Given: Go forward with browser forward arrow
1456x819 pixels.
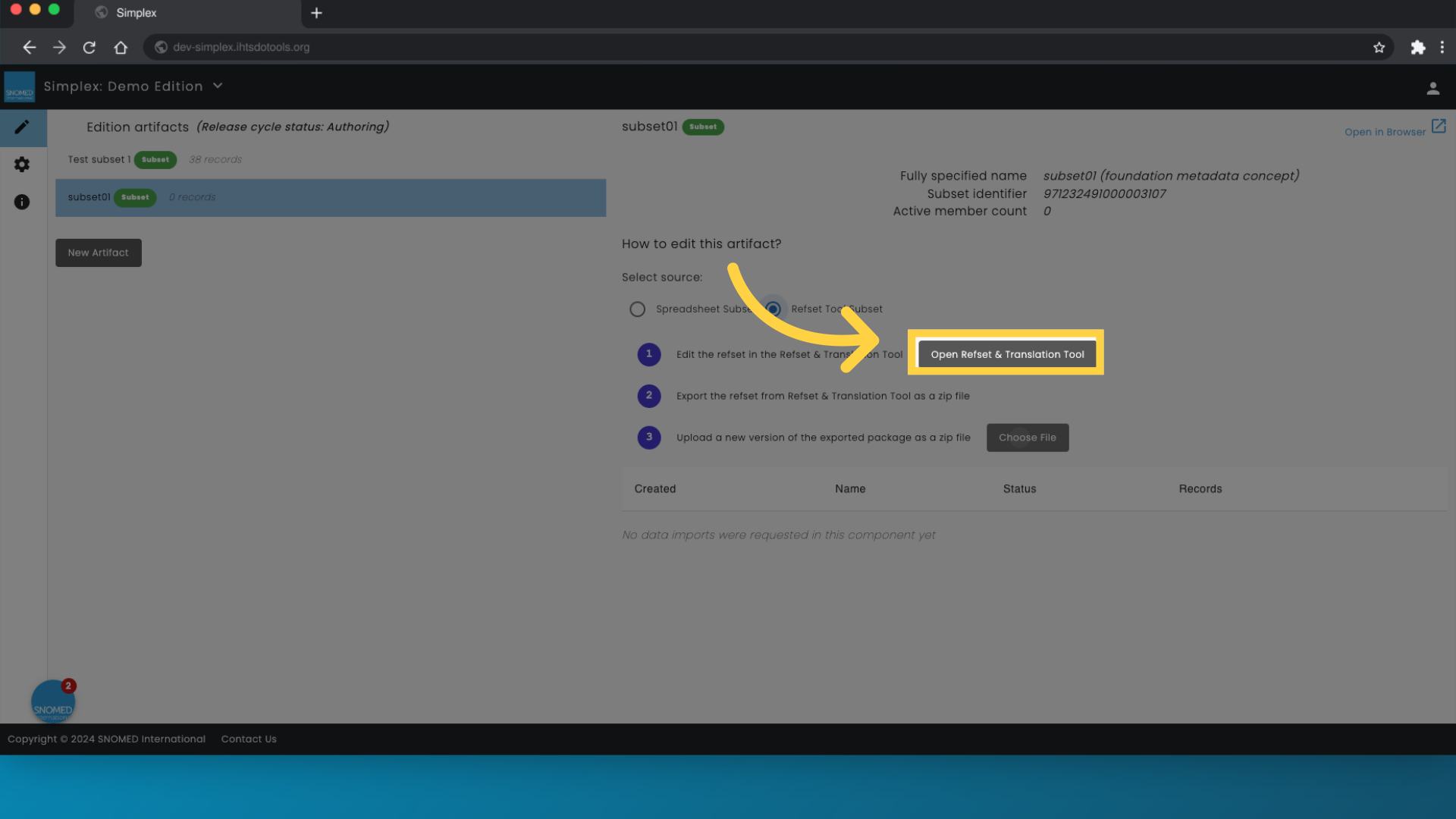Looking at the screenshot, I should point(59,47).
